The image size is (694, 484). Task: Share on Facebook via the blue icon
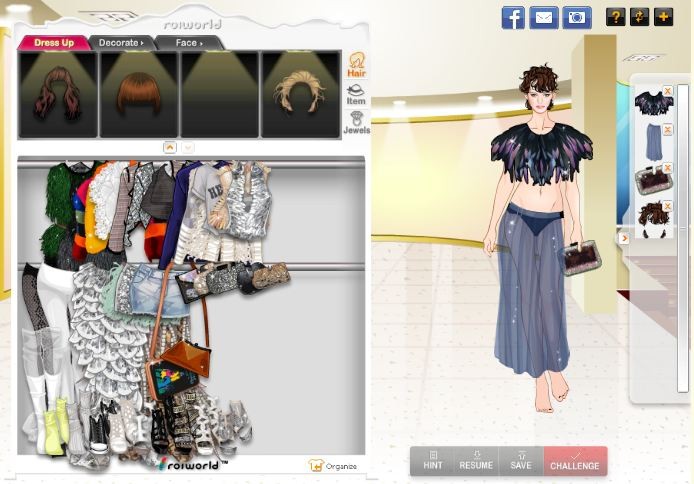pos(512,17)
